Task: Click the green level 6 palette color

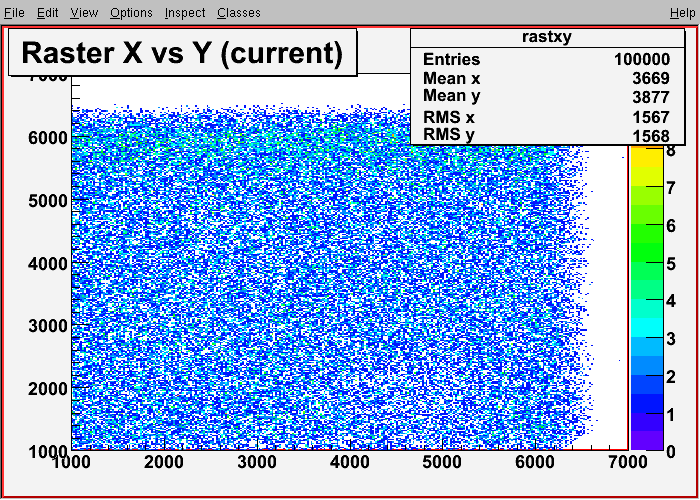Action: point(646,233)
